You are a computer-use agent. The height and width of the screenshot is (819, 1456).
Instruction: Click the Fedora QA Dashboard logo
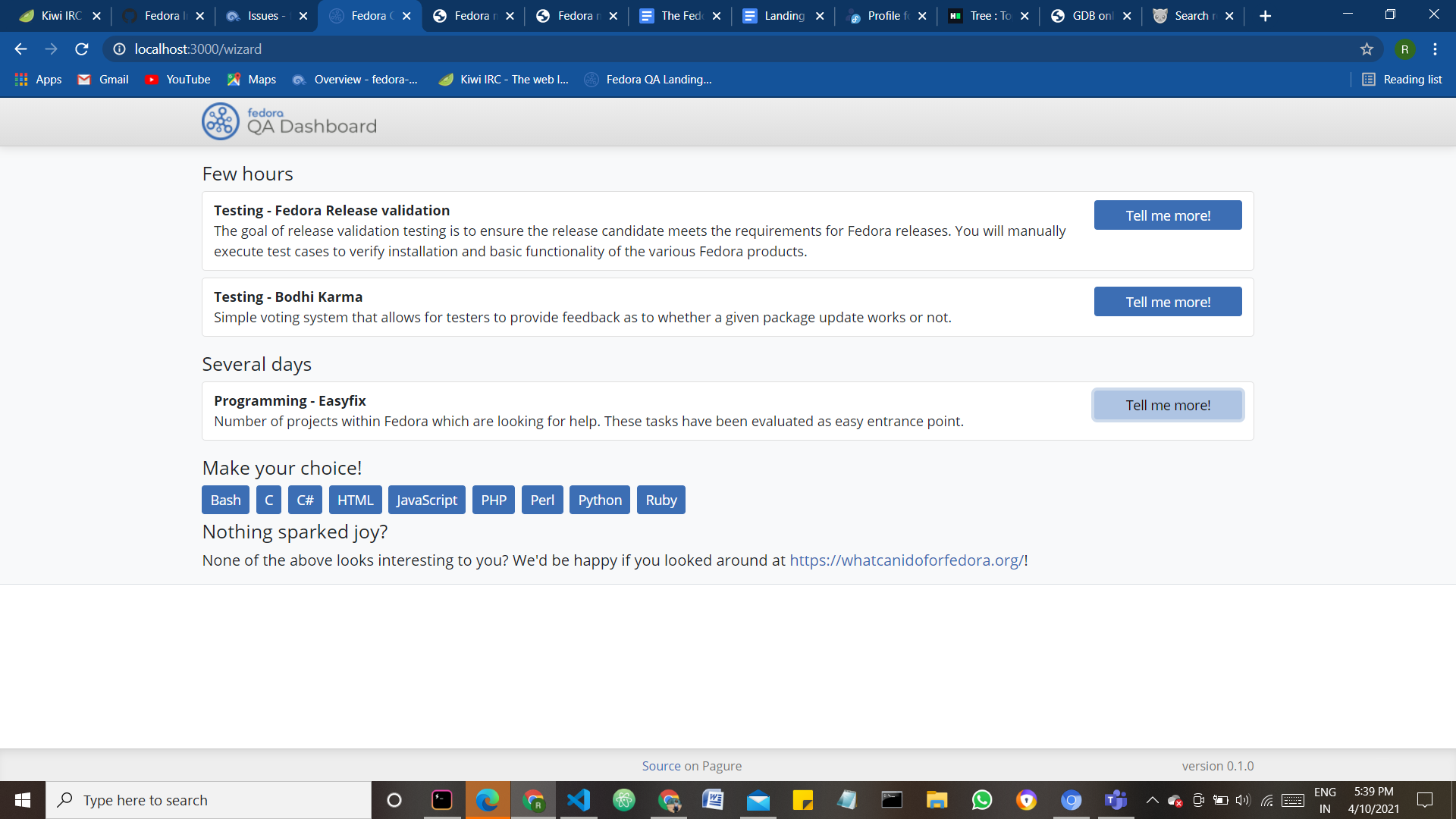tap(290, 121)
